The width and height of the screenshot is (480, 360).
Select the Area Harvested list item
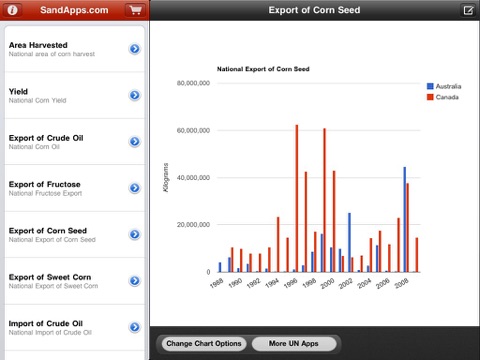click(75, 49)
